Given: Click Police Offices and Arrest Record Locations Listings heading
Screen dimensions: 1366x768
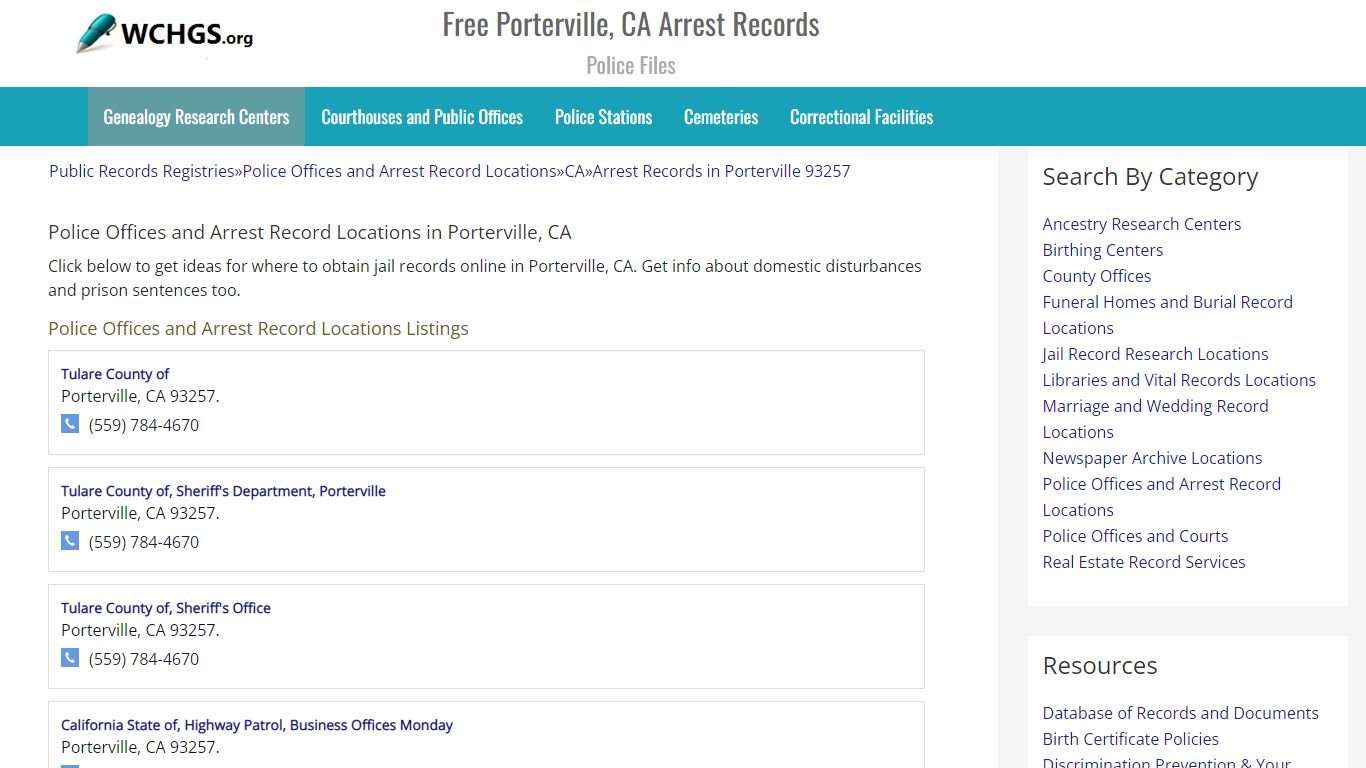Looking at the screenshot, I should click(258, 329).
